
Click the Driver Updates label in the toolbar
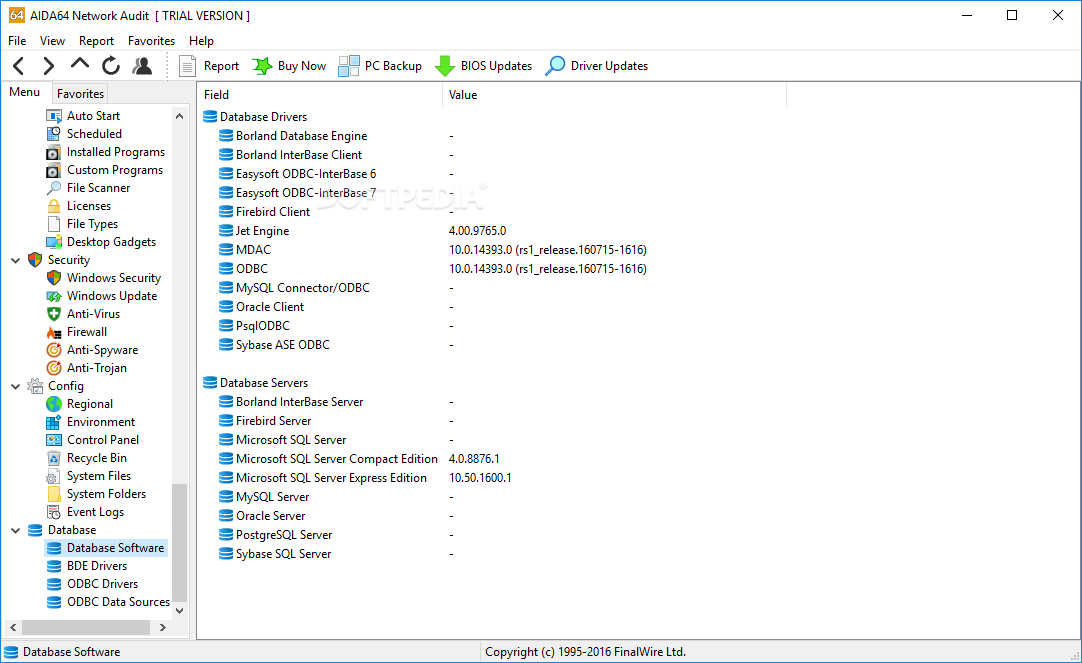609,66
